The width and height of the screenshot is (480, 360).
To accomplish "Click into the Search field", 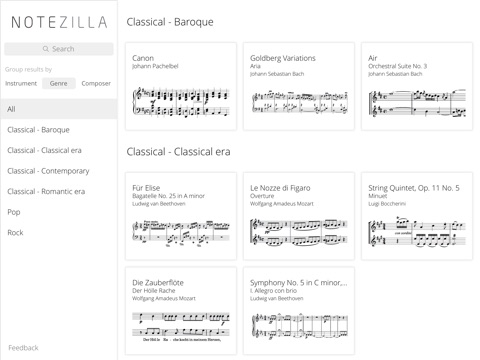I will tap(59, 49).
